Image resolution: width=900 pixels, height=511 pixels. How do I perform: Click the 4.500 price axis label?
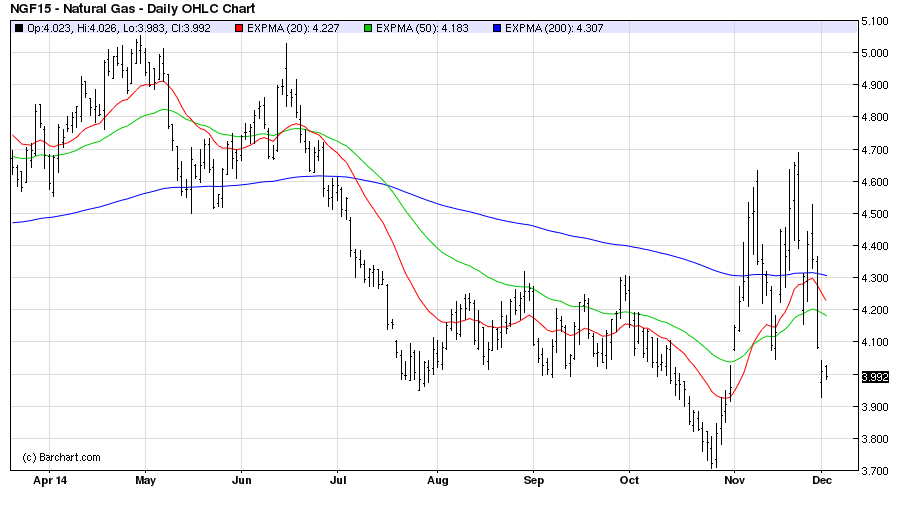876,214
